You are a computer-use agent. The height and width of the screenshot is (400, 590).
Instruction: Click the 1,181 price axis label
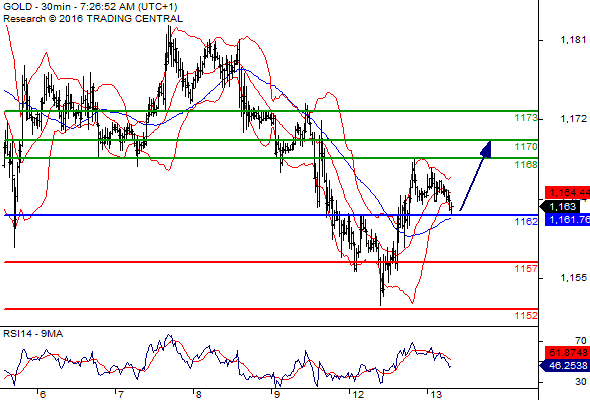573,40
